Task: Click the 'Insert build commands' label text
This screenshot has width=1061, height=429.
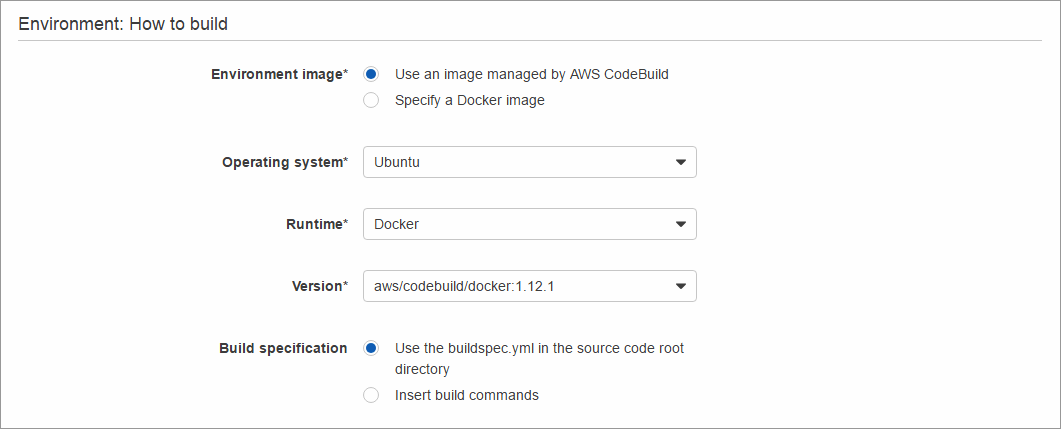Action: tap(466, 395)
